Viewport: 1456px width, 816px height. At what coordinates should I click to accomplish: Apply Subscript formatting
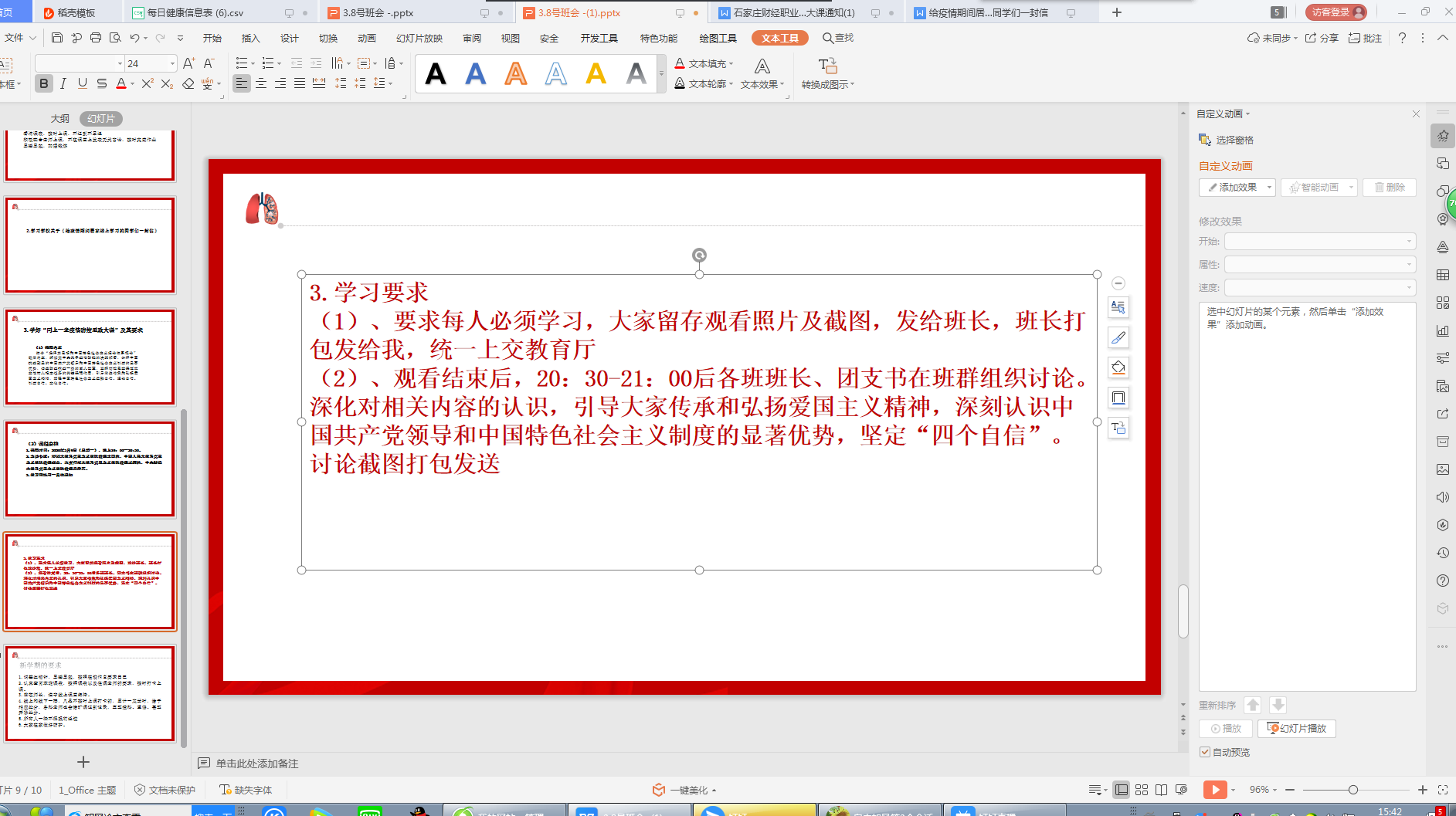[167, 83]
